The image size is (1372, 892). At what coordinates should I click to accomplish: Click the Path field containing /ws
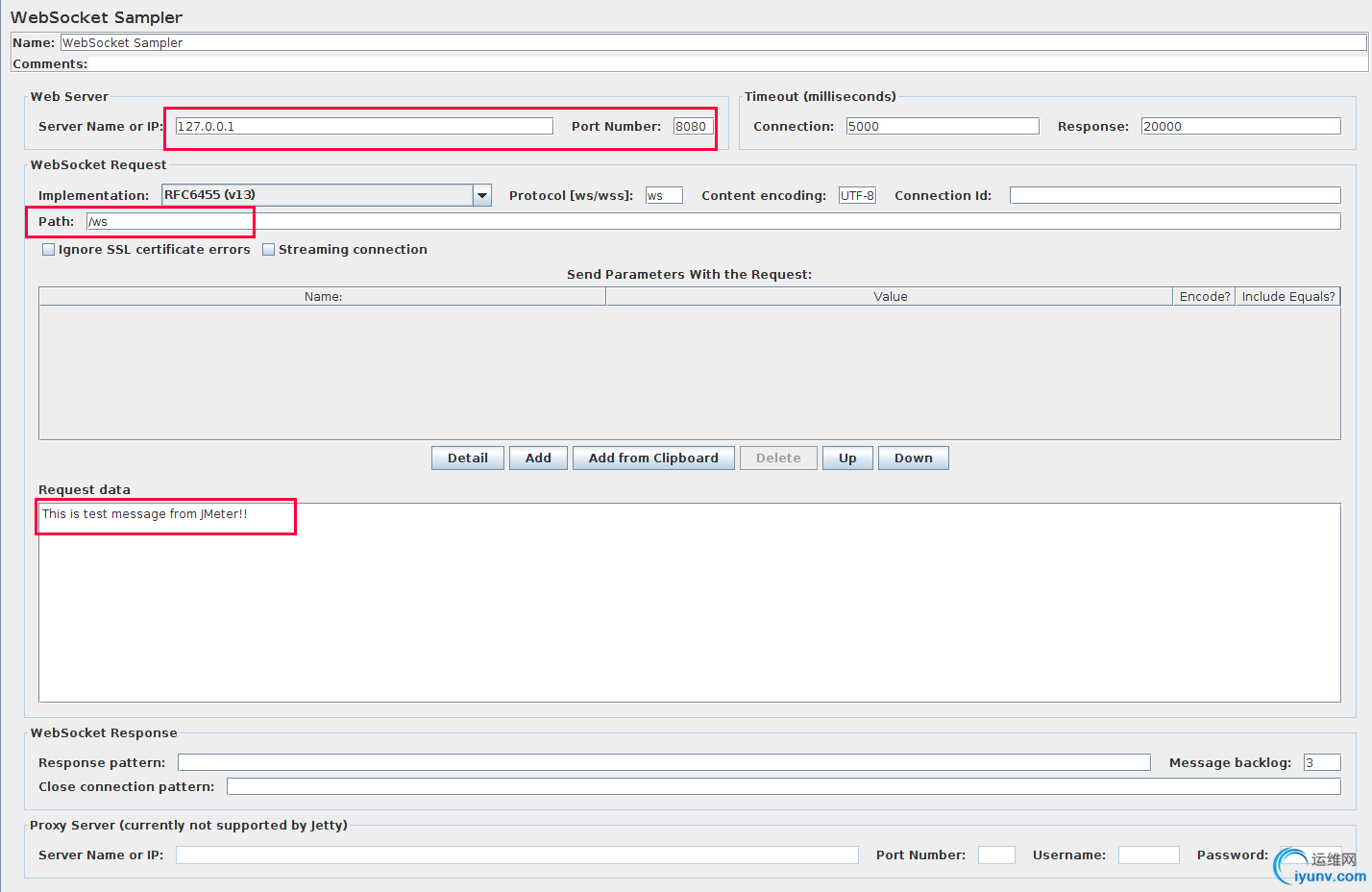(x=713, y=221)
